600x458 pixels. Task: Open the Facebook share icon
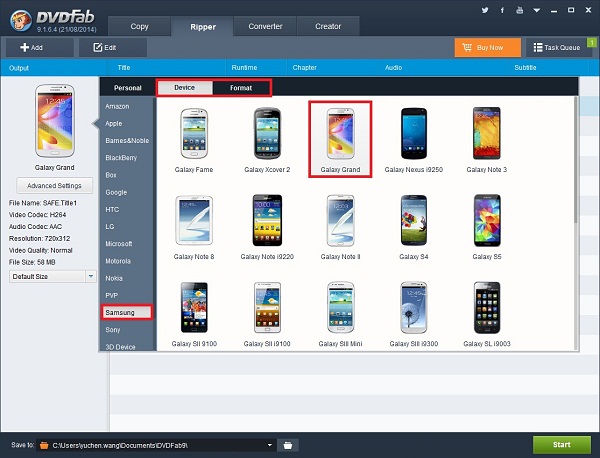(502, 10)
